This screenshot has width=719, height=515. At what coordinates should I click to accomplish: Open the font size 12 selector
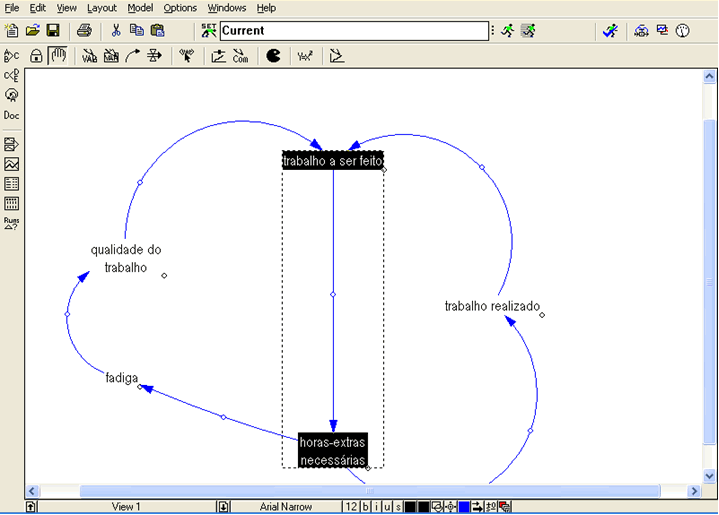(350, 507)
